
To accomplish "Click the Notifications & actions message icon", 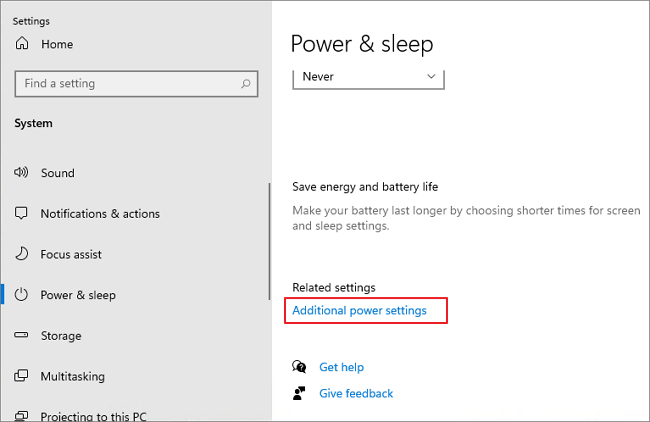I will [x=22, y=214].
